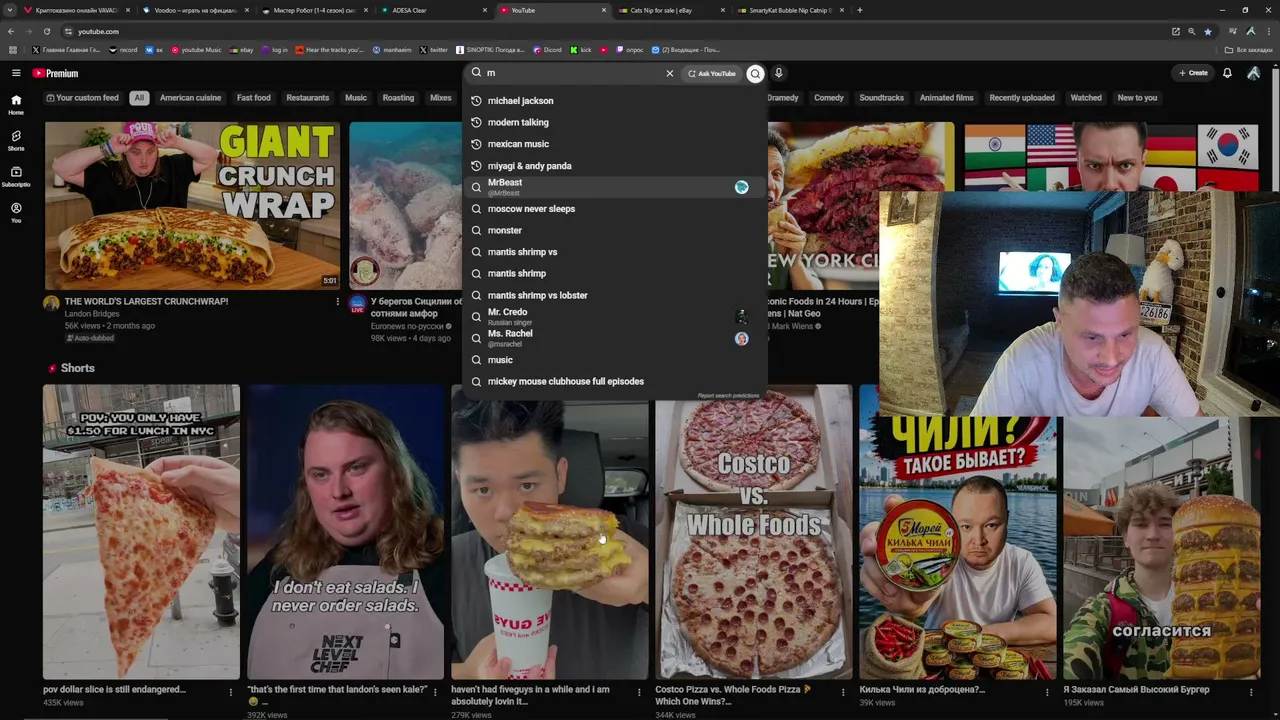Click the Ask YouTube button

click(x=712, y=73)
